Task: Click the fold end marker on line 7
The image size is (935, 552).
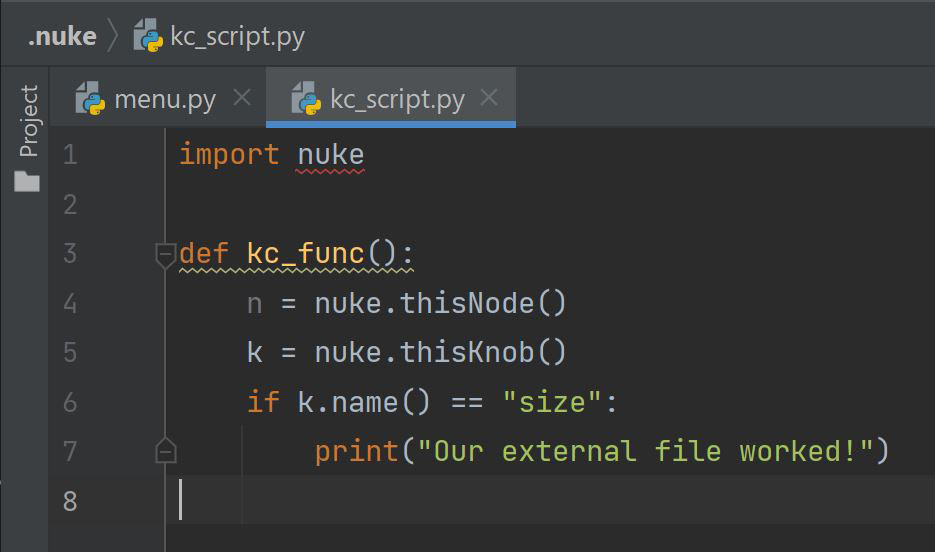Action: tap(165, 451)
